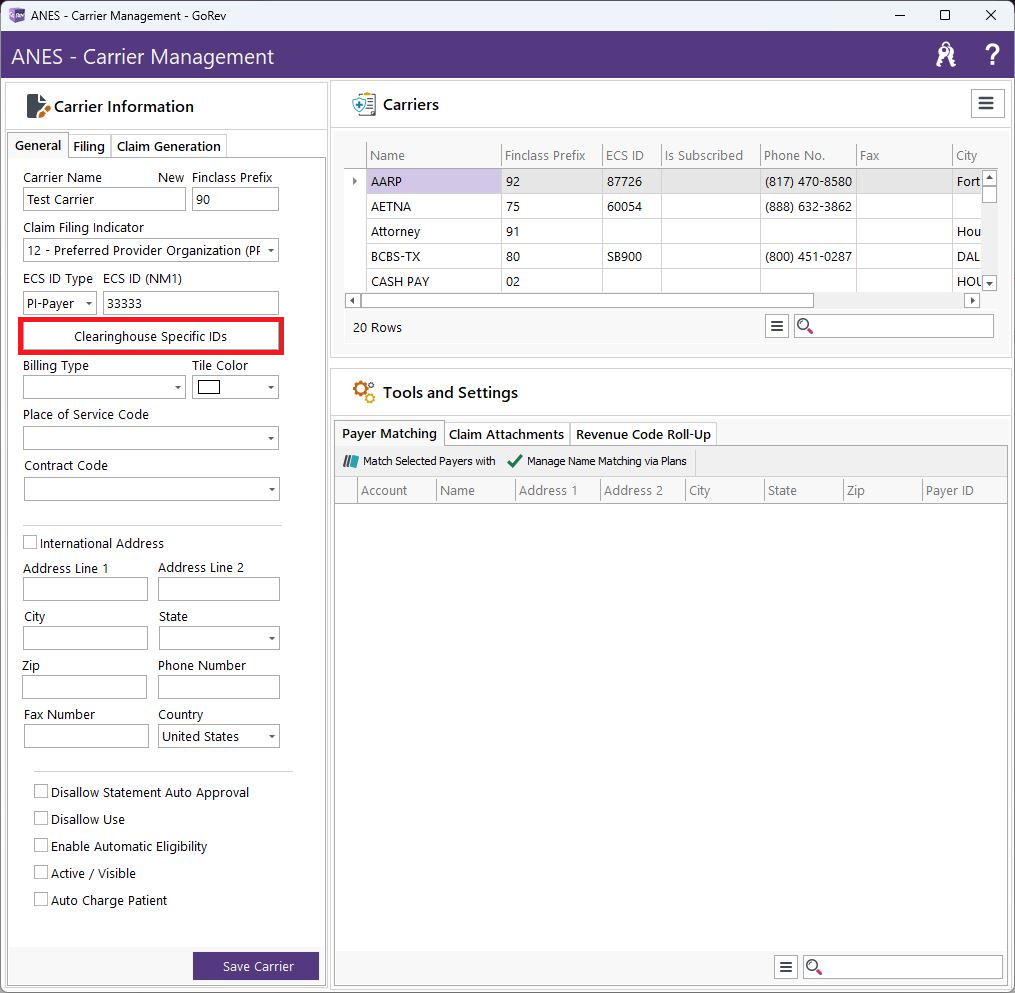
Task: Open the Claim Attachments tab
Action: [506, 434]
